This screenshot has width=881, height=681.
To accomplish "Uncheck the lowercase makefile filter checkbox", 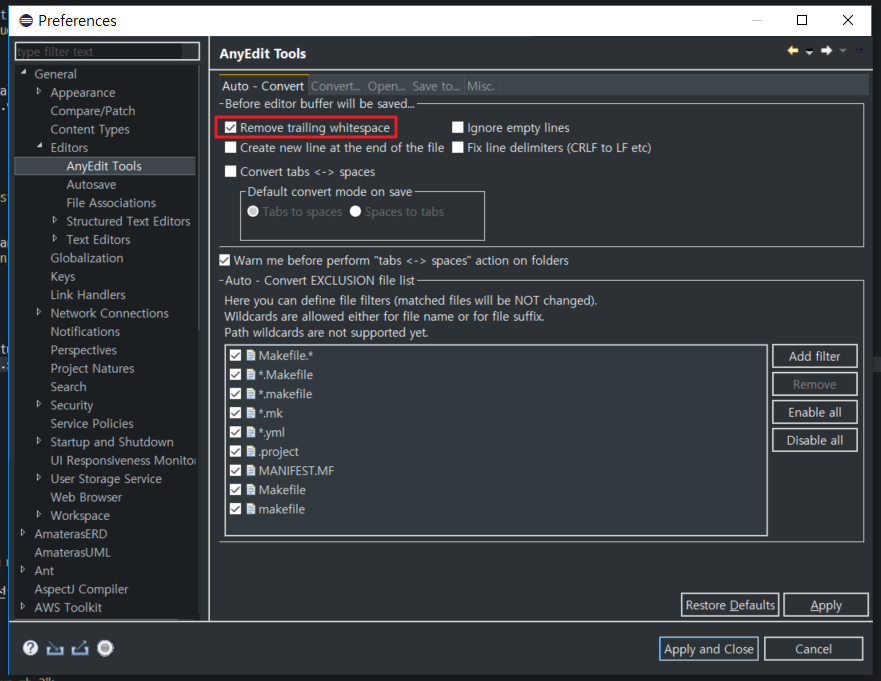I will (235, 509).
